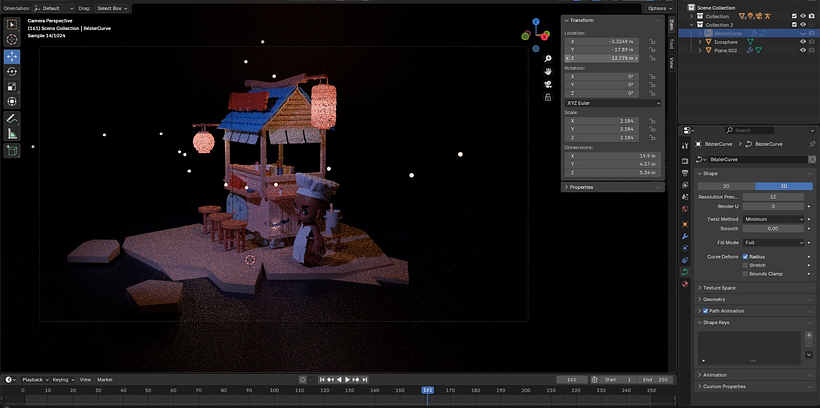Set the curve shape to 2D

point(725,186)
